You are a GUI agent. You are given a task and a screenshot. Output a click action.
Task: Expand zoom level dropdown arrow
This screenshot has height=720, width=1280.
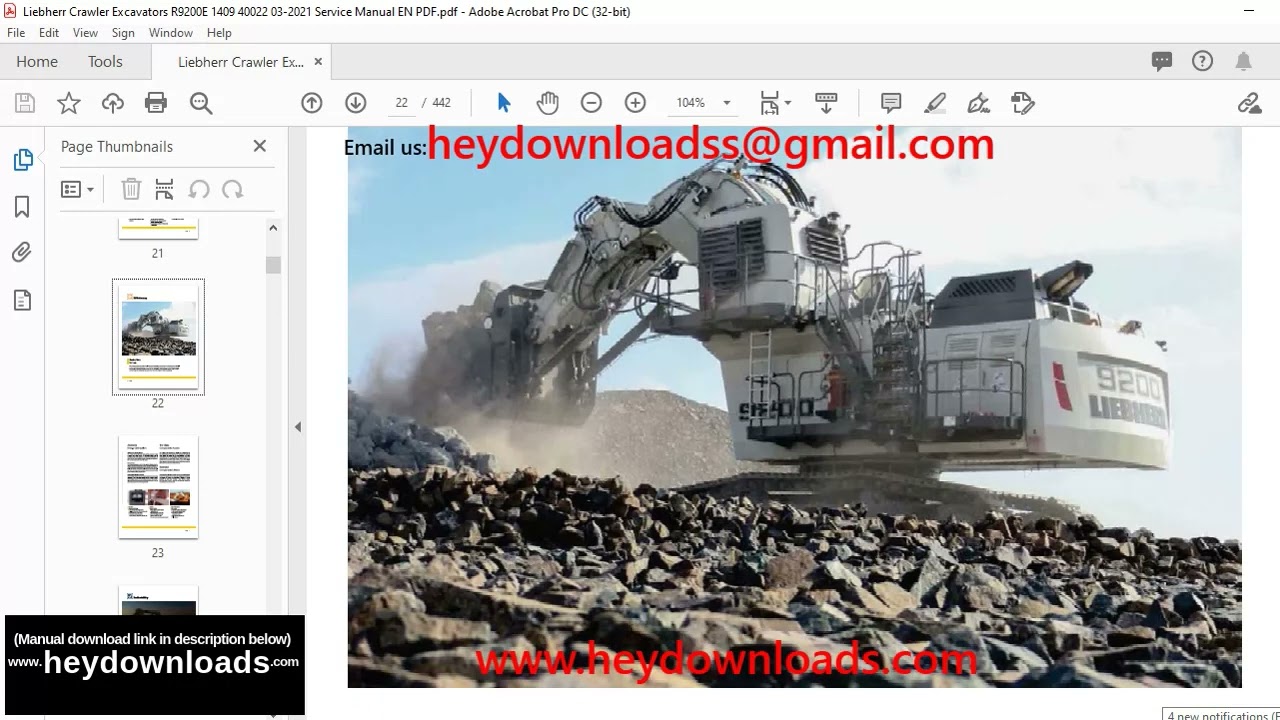726,103
